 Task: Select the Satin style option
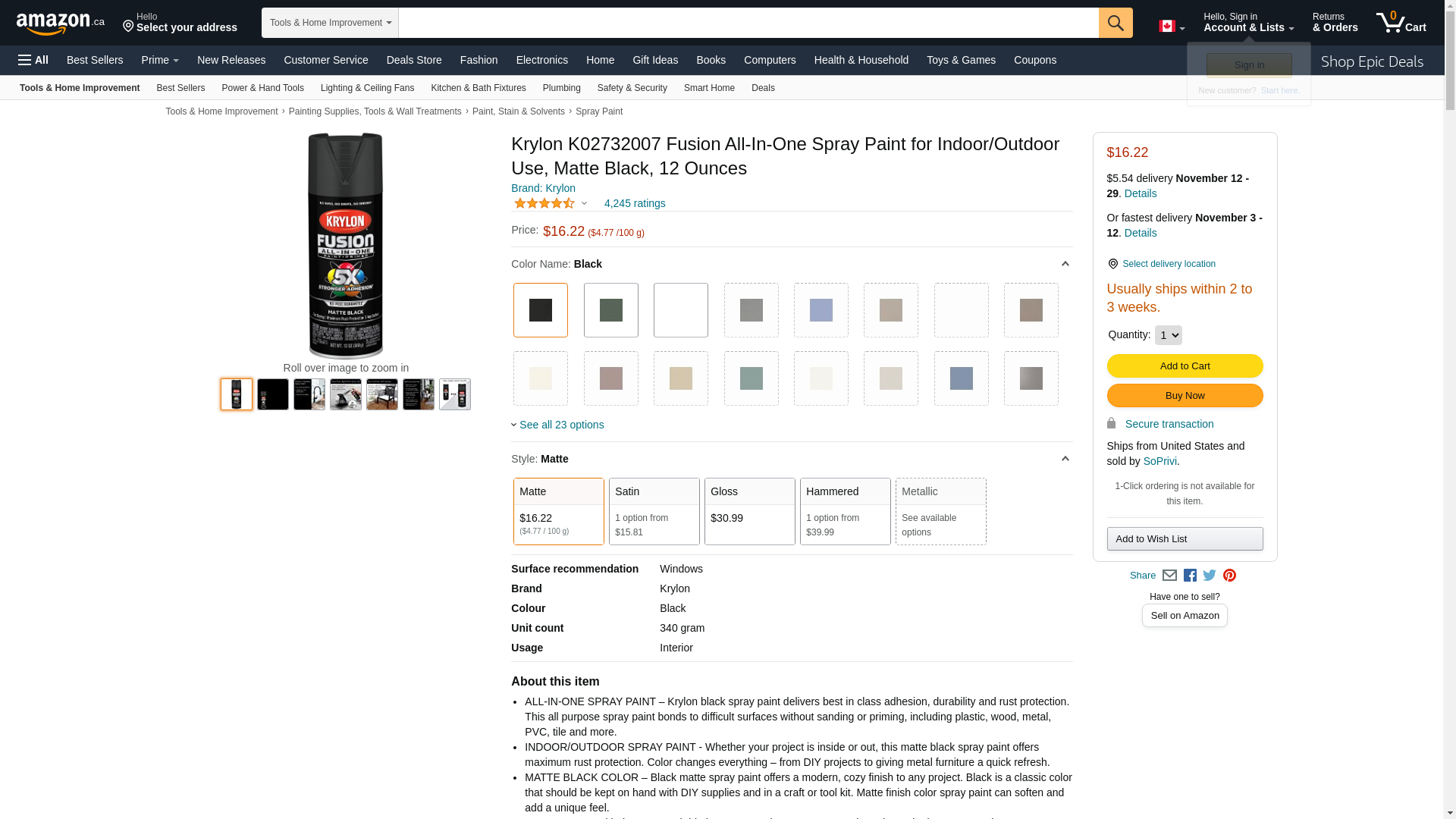point(654,511)
